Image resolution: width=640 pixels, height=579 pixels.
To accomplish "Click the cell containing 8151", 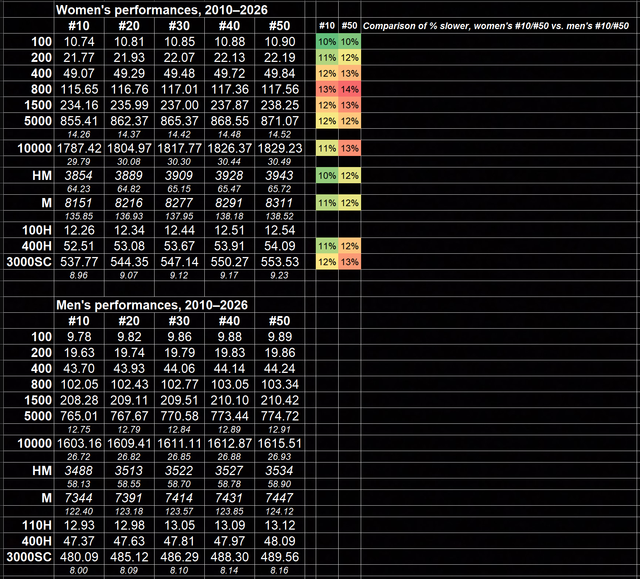I will [79, 203].
